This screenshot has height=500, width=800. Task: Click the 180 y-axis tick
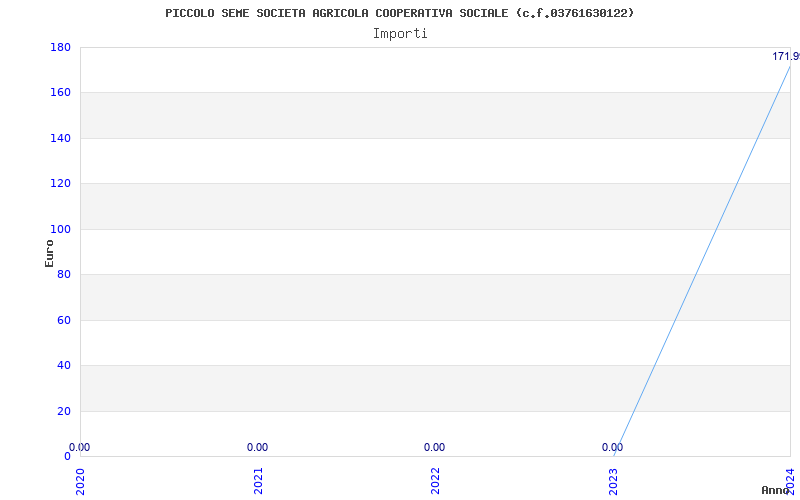click(x=60, y=47)
